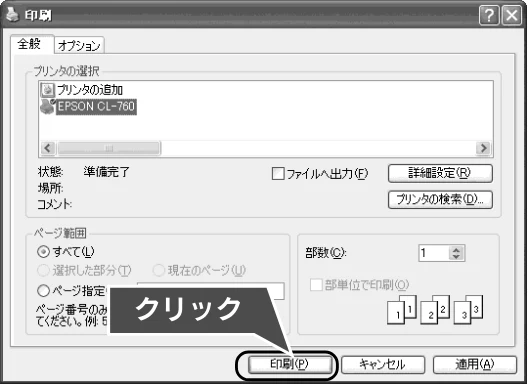Click the 部数(C) copies number field

[x=434, y=253]
